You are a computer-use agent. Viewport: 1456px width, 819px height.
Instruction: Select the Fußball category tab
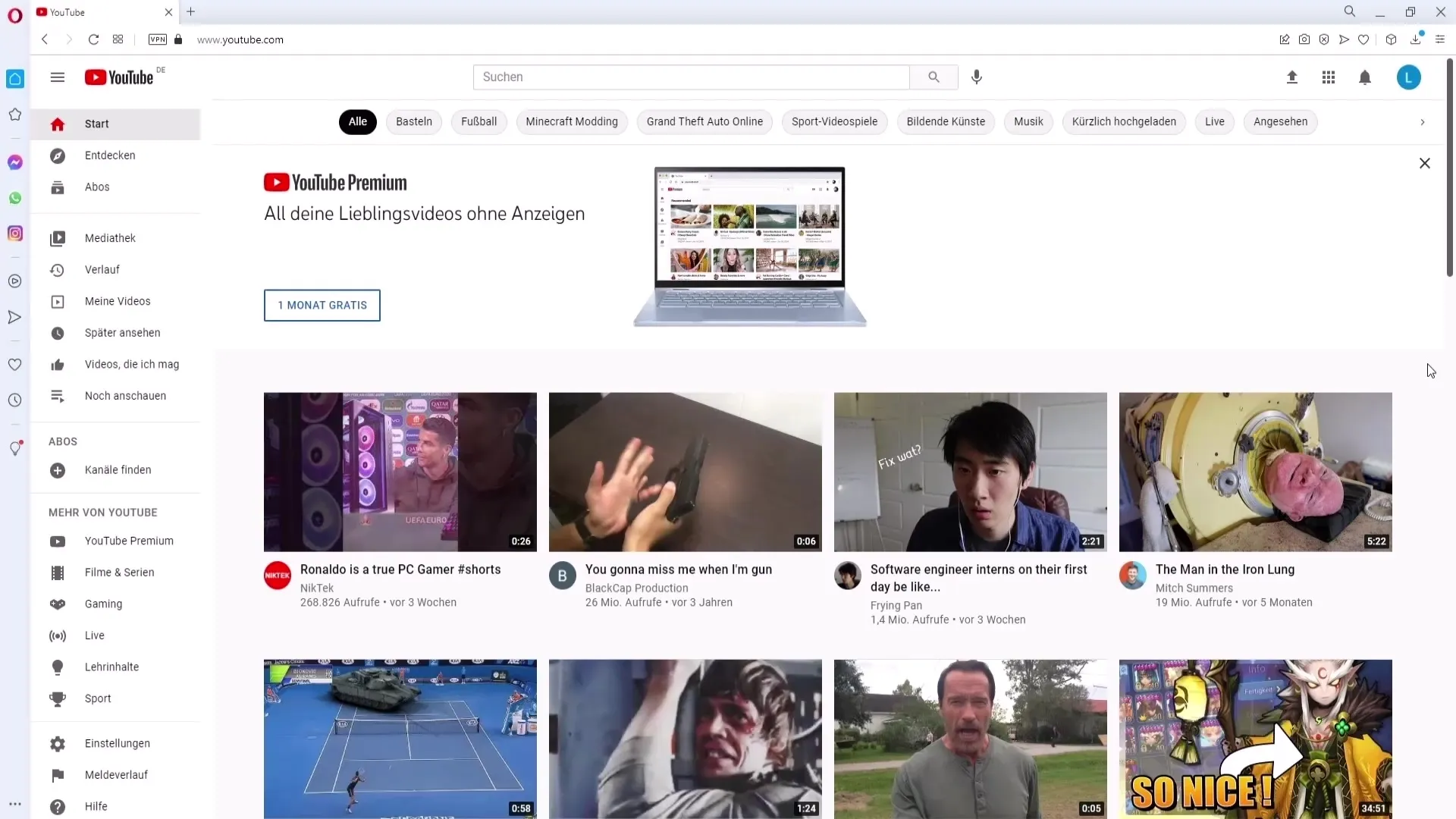tap(479, 121)
